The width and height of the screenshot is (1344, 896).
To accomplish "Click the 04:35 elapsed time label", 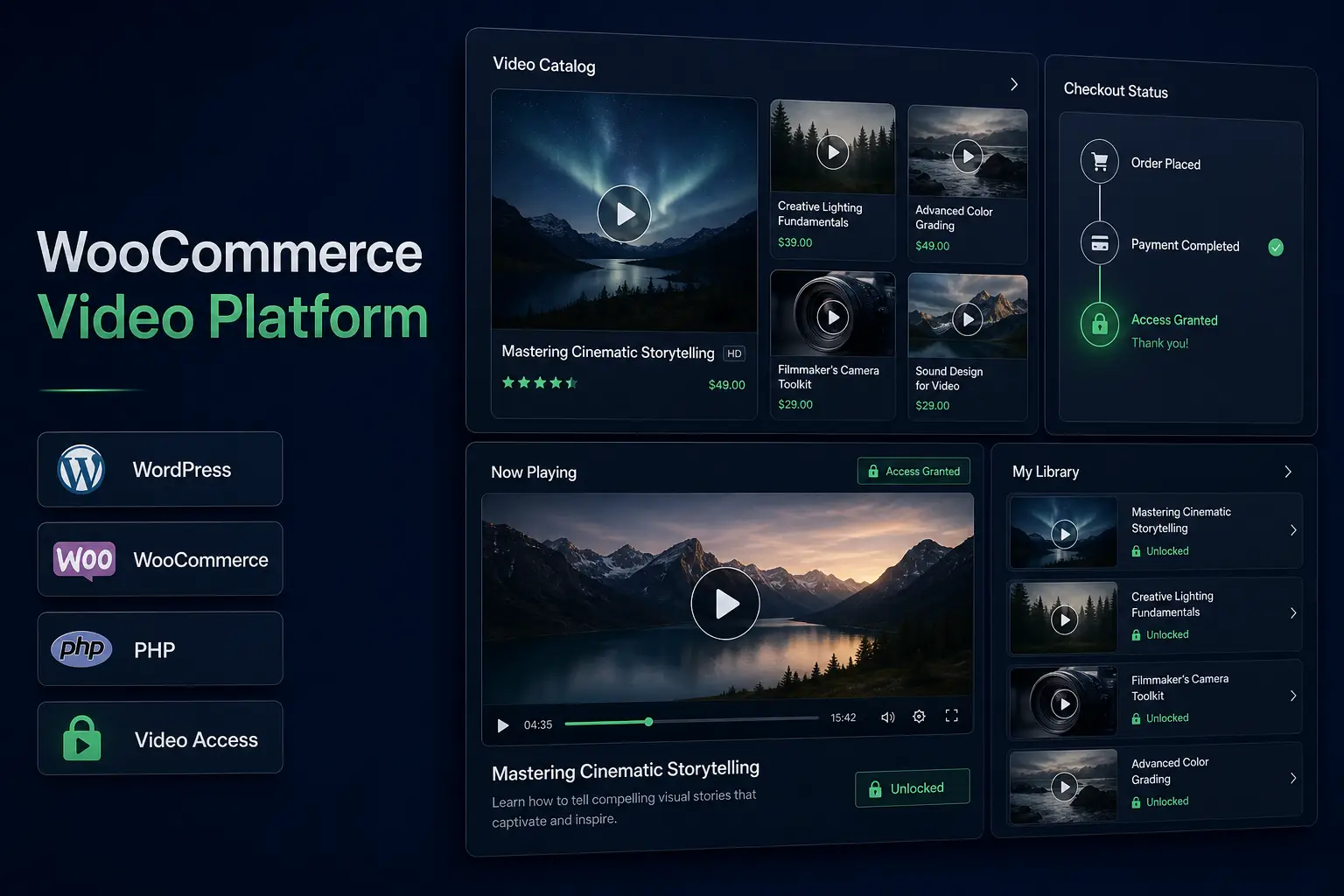I will click(538, 724).
